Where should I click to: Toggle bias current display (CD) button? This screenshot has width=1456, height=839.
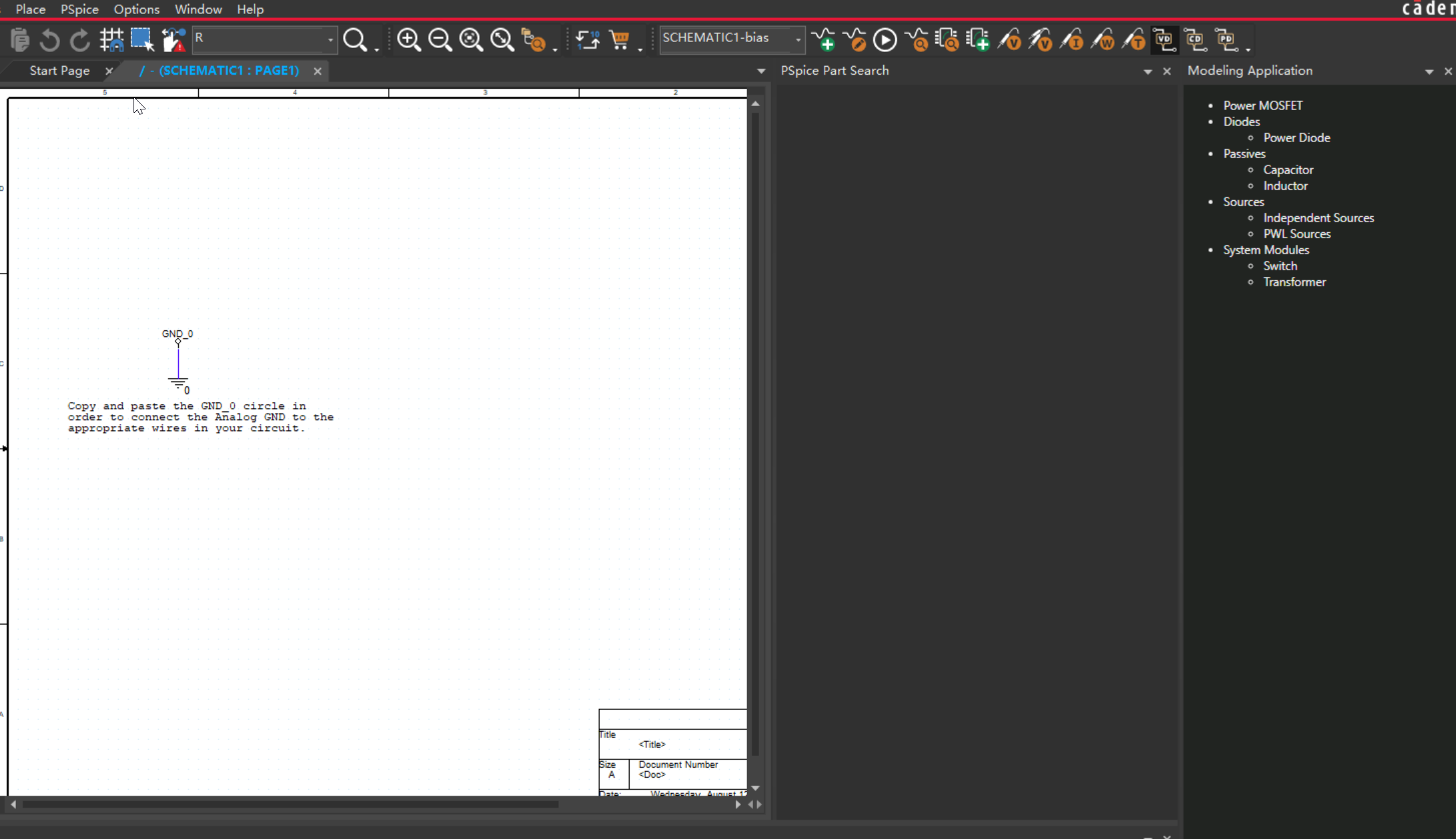1195,40
